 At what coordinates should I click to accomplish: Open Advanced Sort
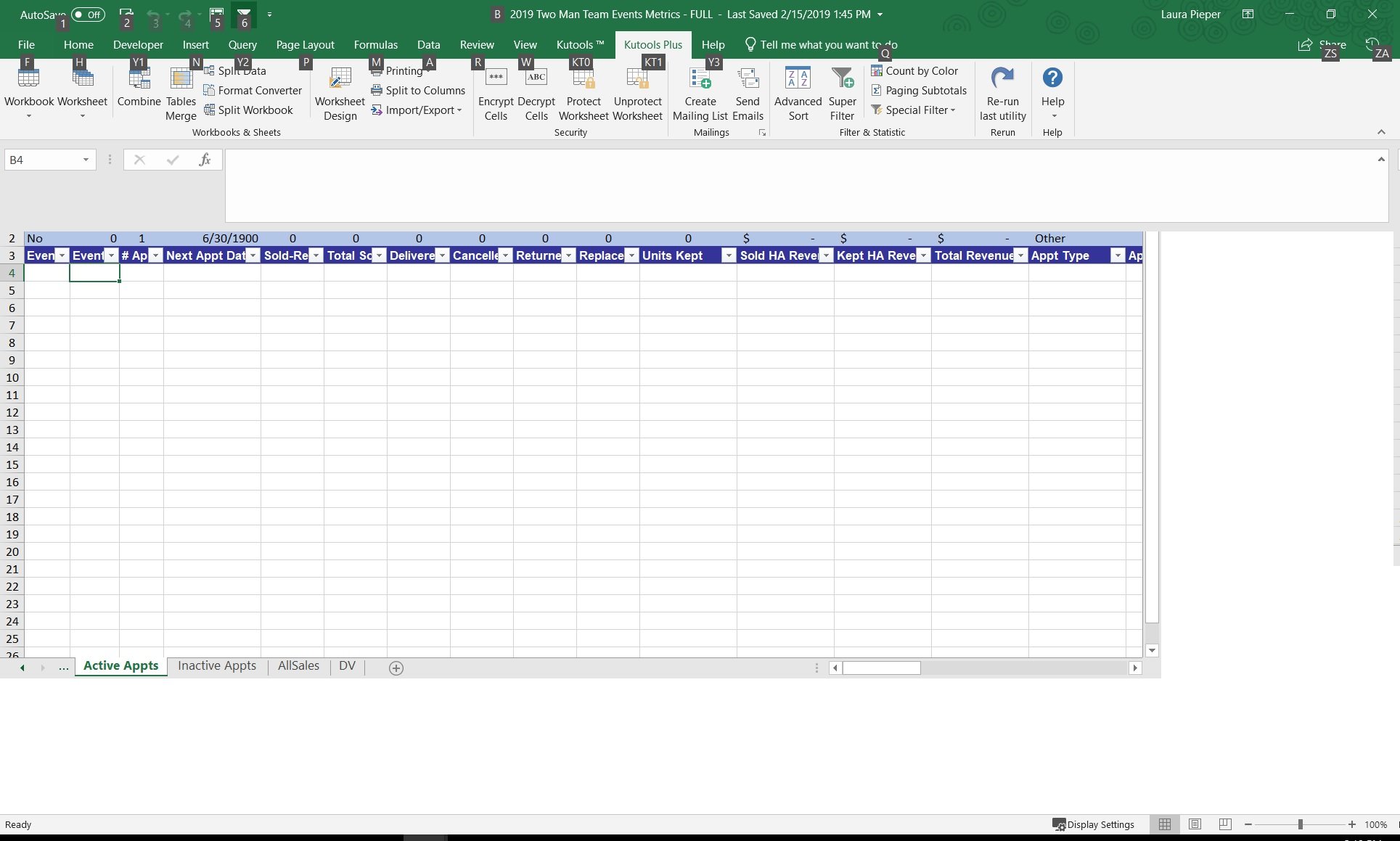(798, 94)
